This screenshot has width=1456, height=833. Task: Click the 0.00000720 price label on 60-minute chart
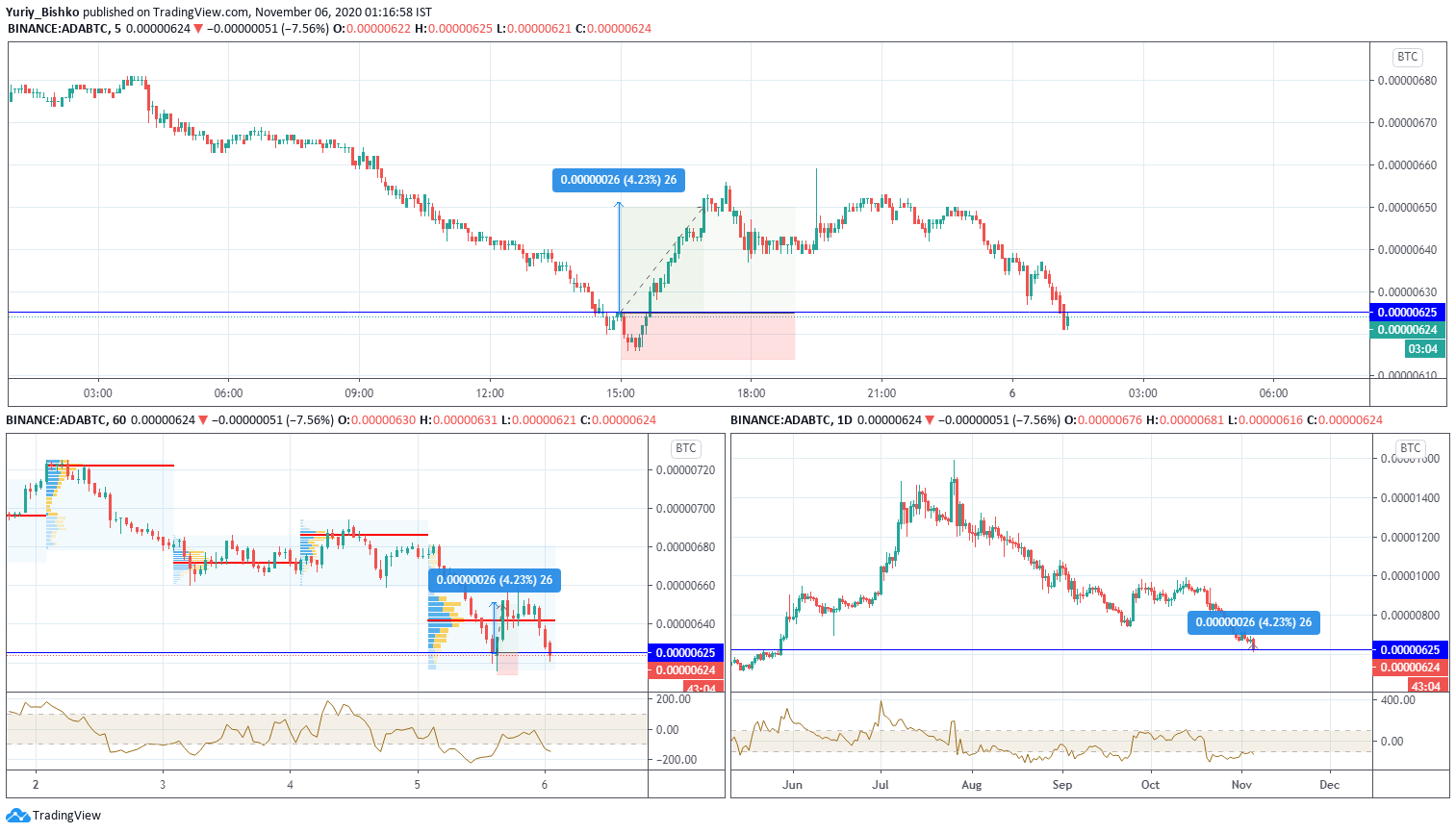(685, 470)
